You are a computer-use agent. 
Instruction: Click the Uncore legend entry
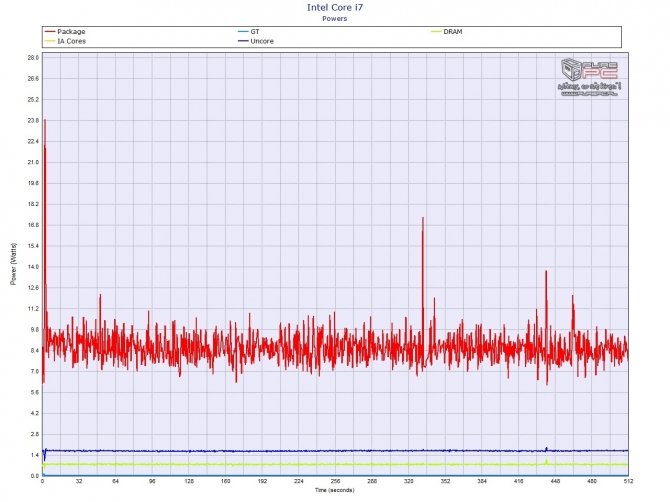[x=256, y=41]
